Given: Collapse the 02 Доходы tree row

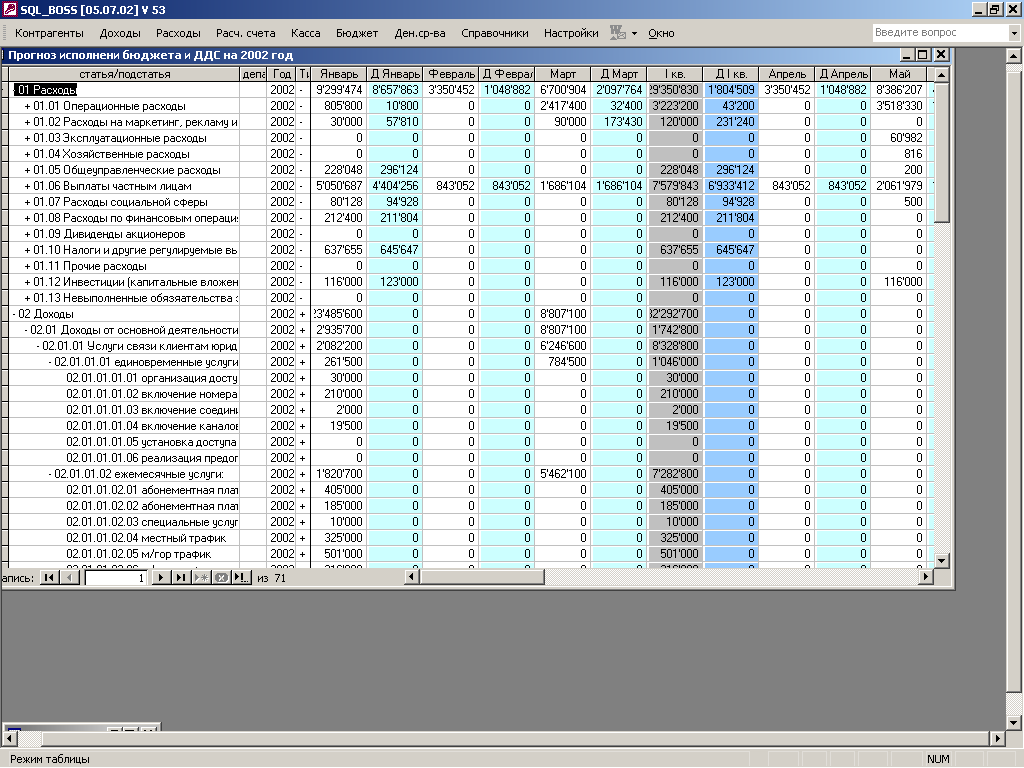Looking at the screenshot, I should click(15, 314).
